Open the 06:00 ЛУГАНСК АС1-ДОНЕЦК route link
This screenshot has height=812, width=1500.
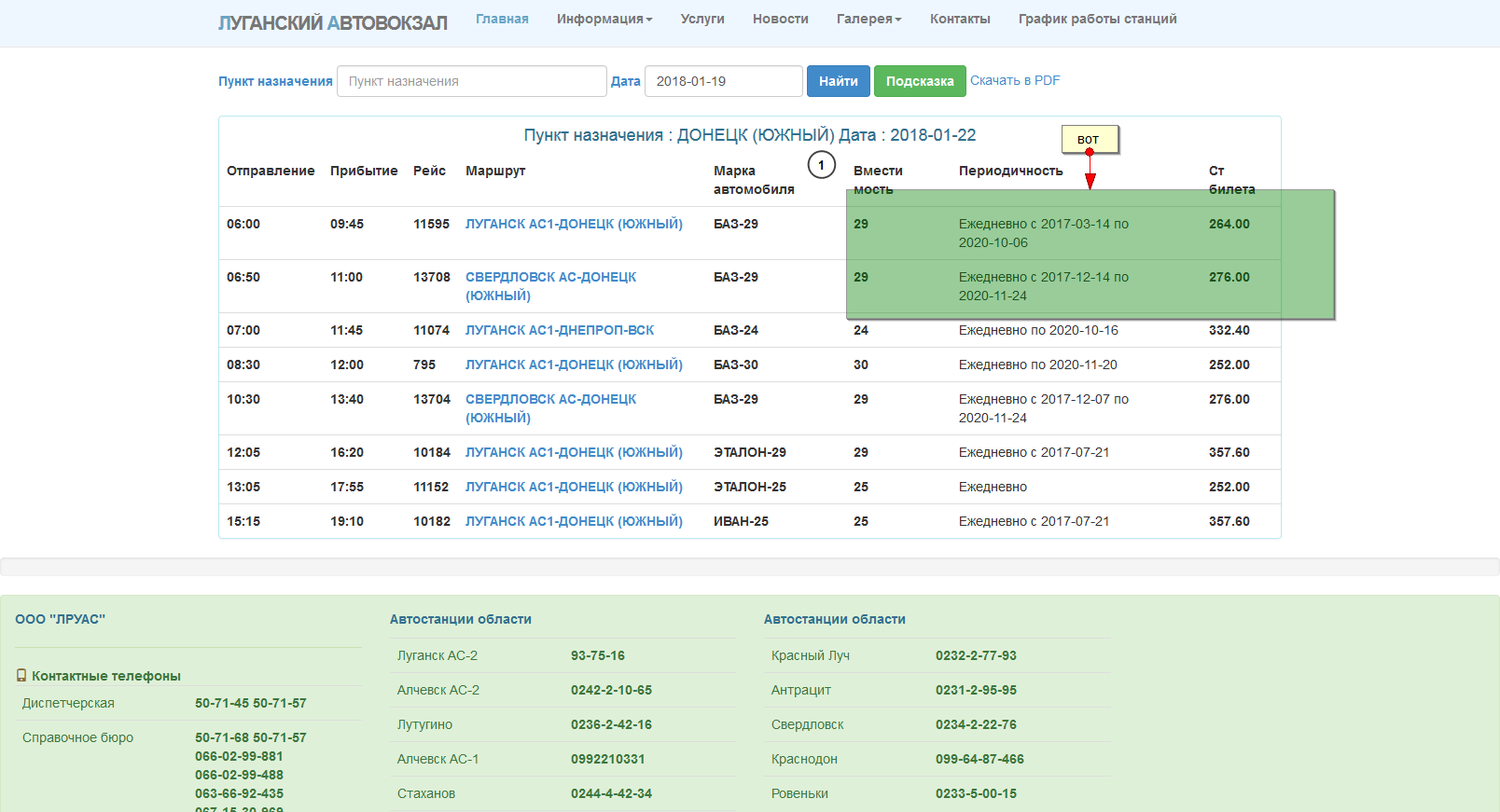click(x=574, y=224)
